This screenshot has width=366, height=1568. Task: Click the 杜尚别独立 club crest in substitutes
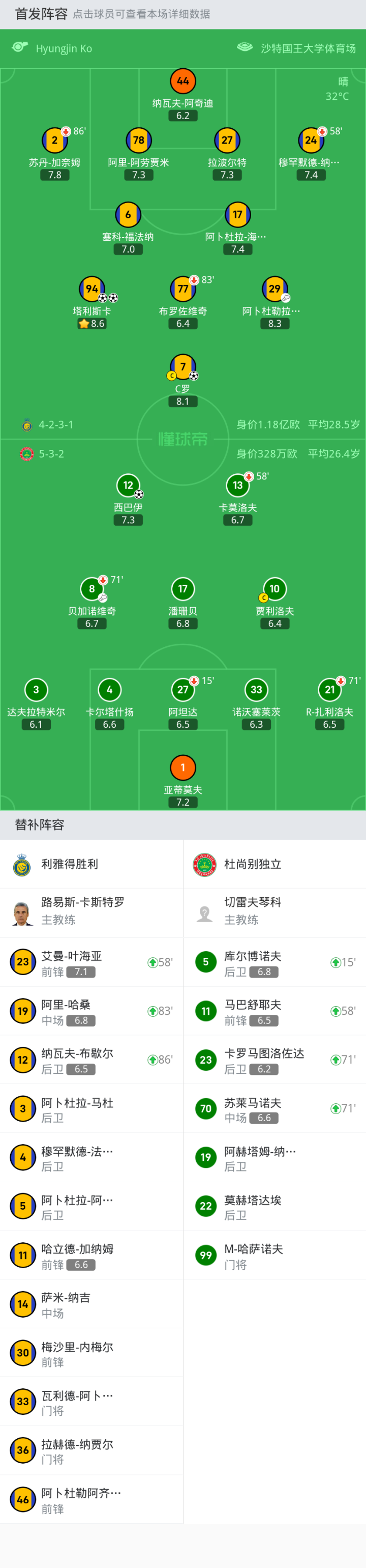pos(205,864)
